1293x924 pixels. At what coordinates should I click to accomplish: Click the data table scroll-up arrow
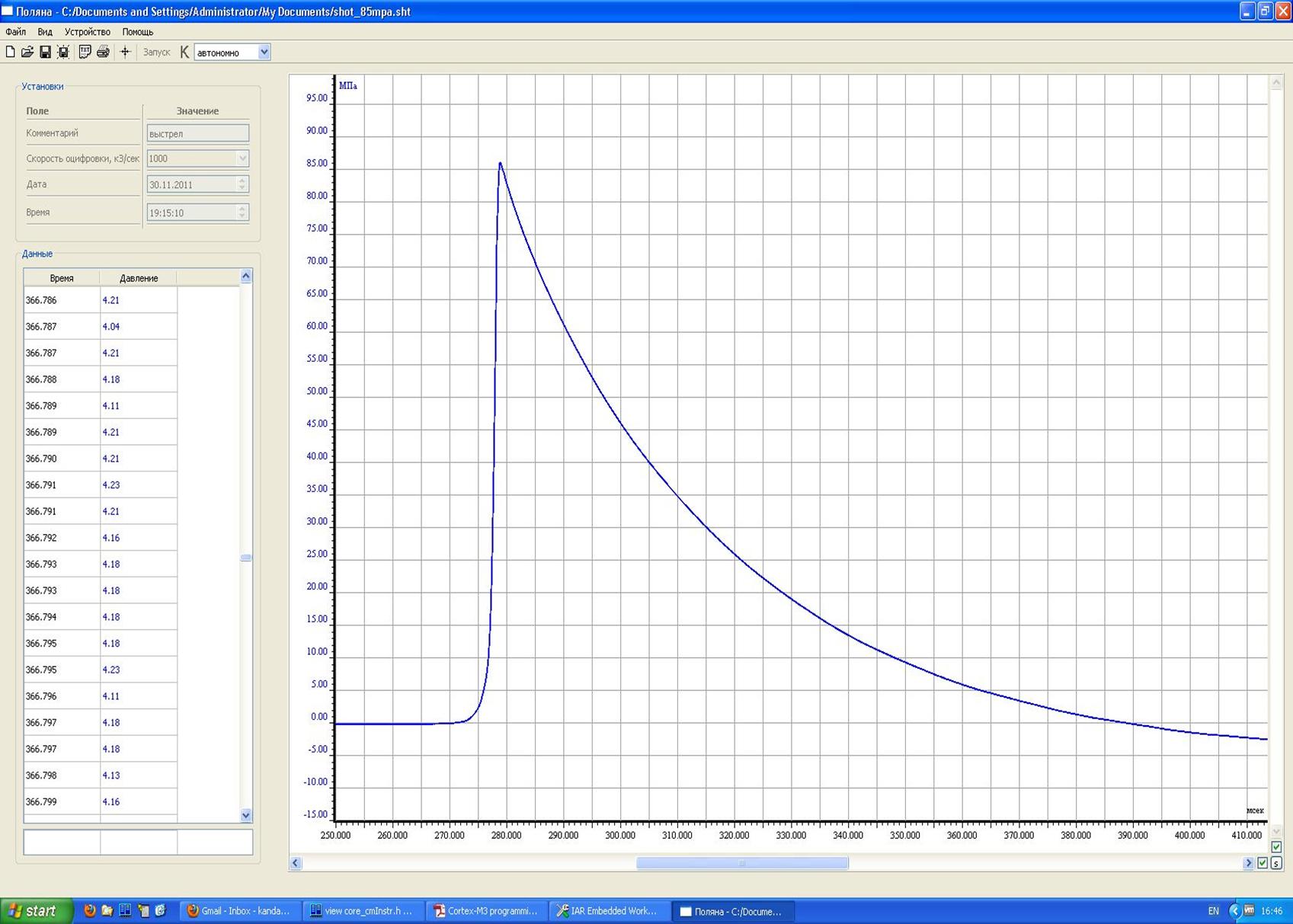[x=246, y=277]
